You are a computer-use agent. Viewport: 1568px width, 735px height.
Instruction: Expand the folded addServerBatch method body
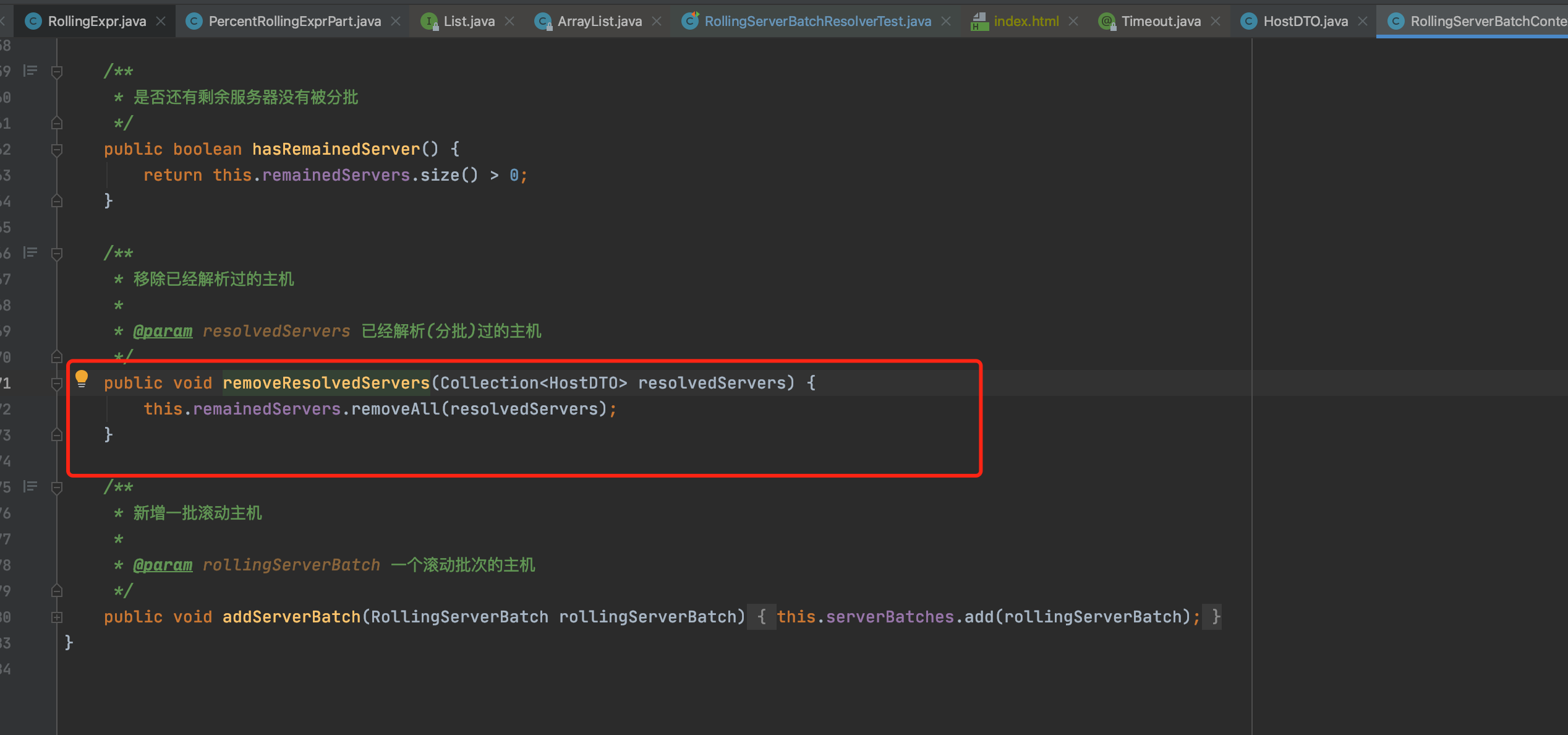point(57,617)
